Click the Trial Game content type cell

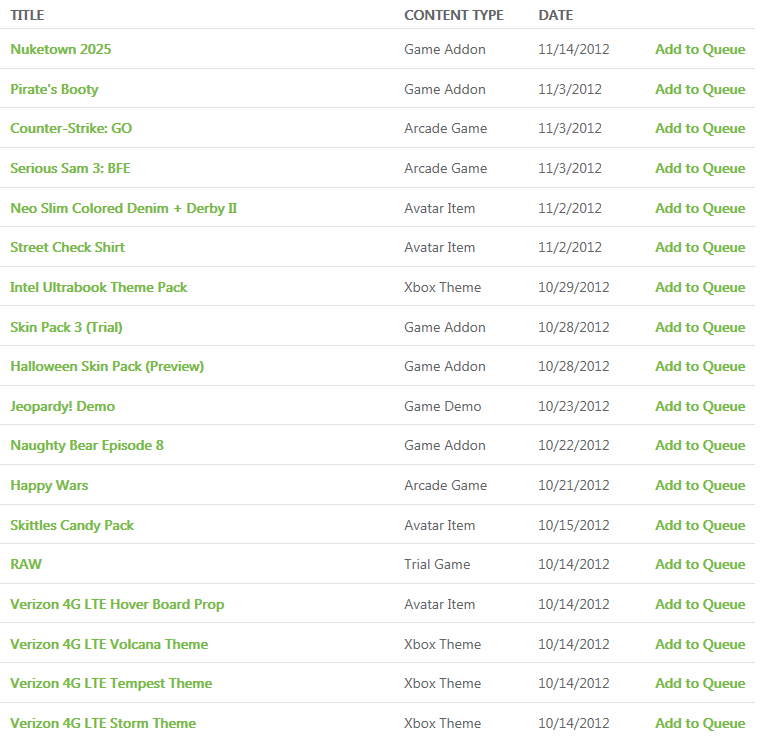click(x=437, y=564)
